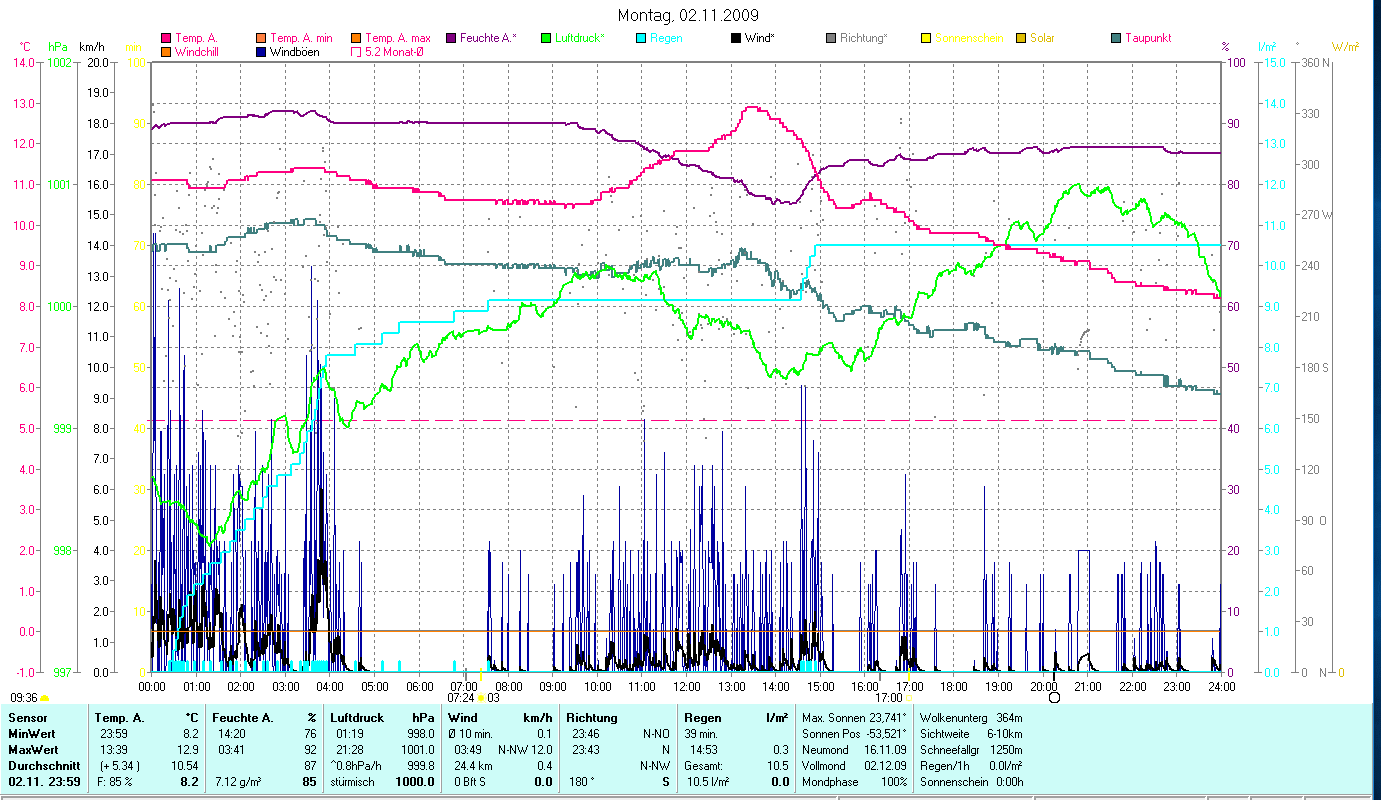Click the black Wind legend square

736,38
